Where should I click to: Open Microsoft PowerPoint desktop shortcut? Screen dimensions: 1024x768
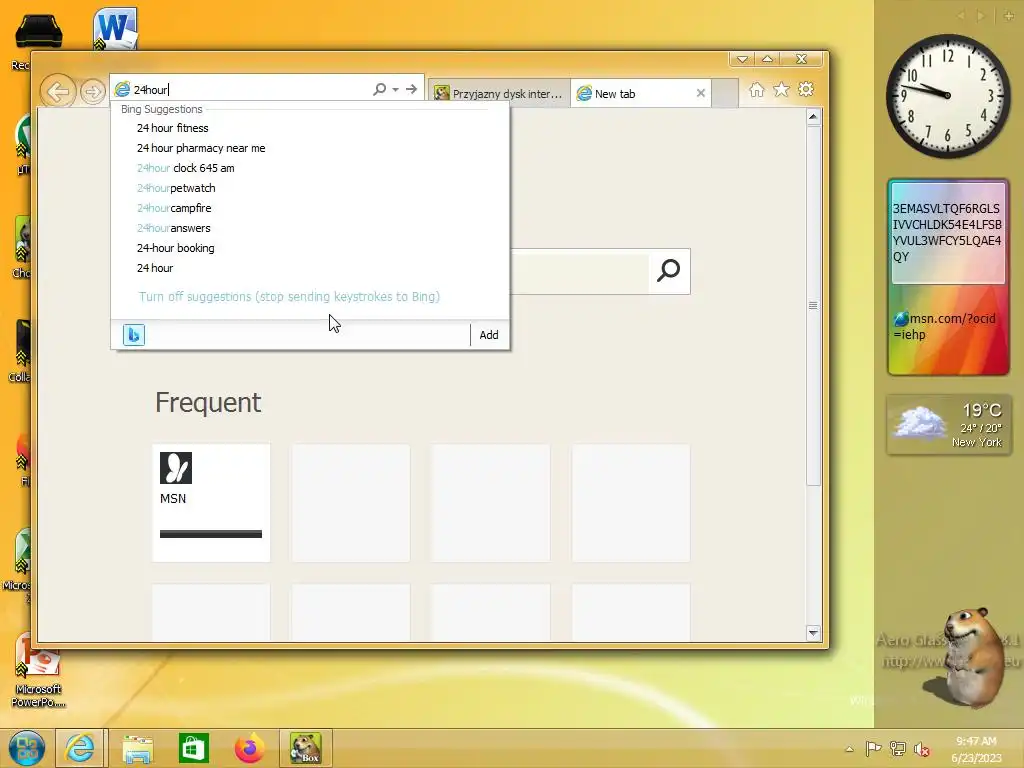point(38,671)
